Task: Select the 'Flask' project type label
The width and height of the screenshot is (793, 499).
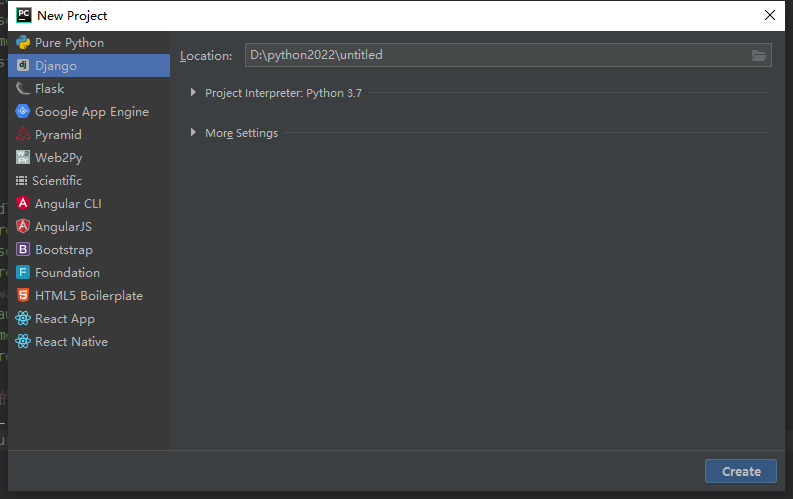Action: click(x=50, y=88)
